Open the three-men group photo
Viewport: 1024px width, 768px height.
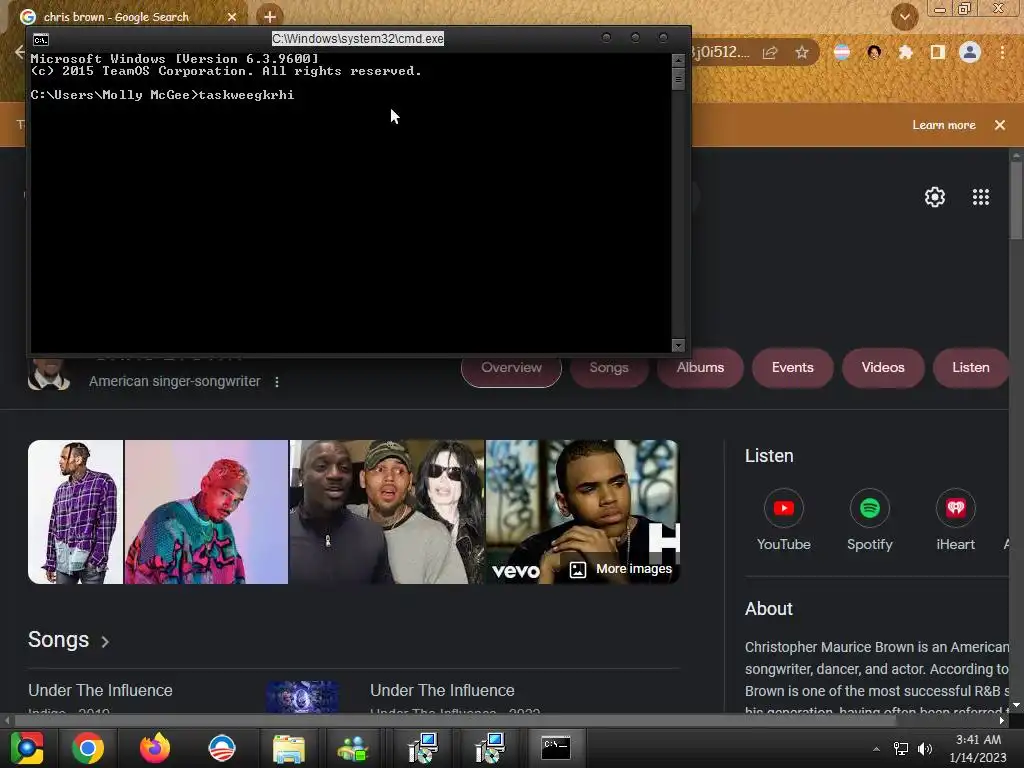[387, 512]
